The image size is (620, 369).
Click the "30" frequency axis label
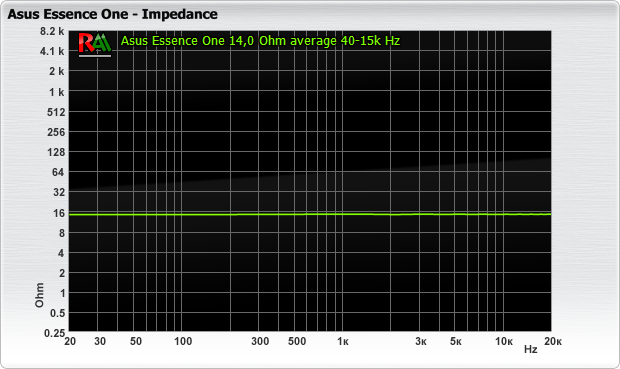click(100, 341)
